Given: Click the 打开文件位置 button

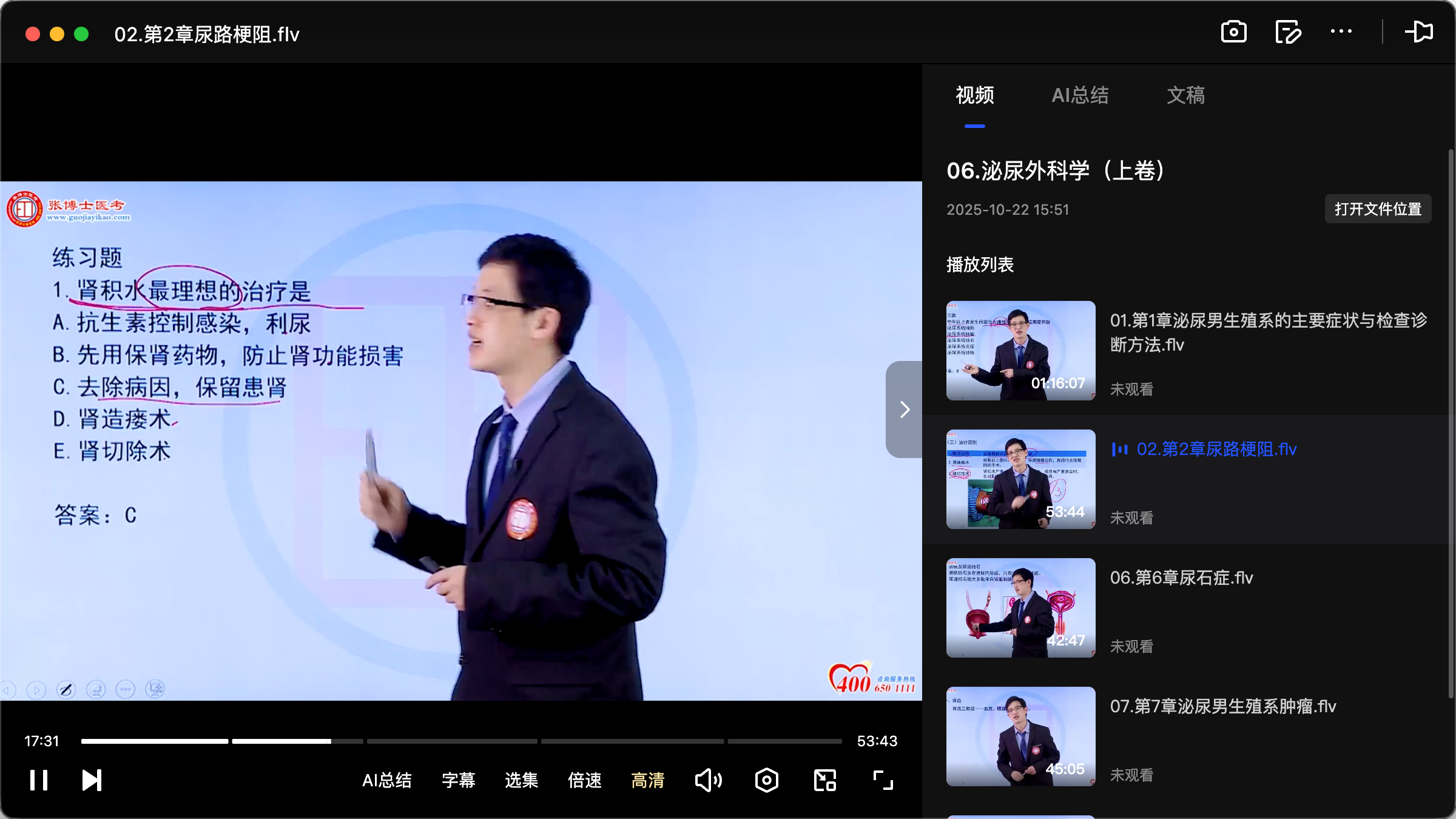Looking at the screenshot, I should coord(1377,209).
